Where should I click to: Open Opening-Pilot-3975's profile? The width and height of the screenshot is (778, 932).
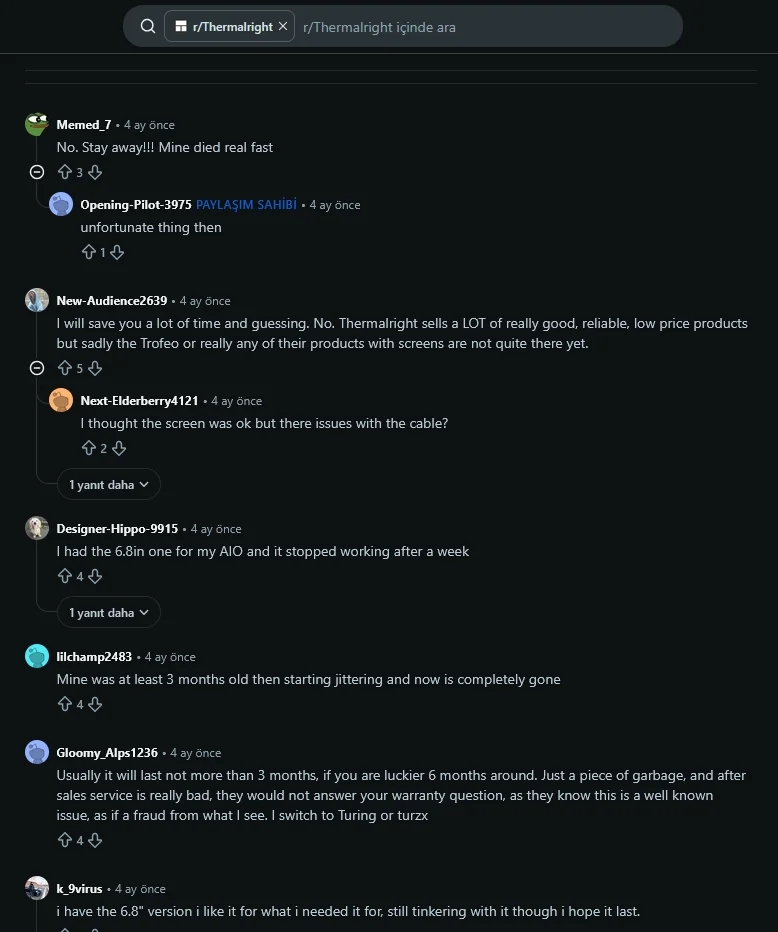point(136,204)
